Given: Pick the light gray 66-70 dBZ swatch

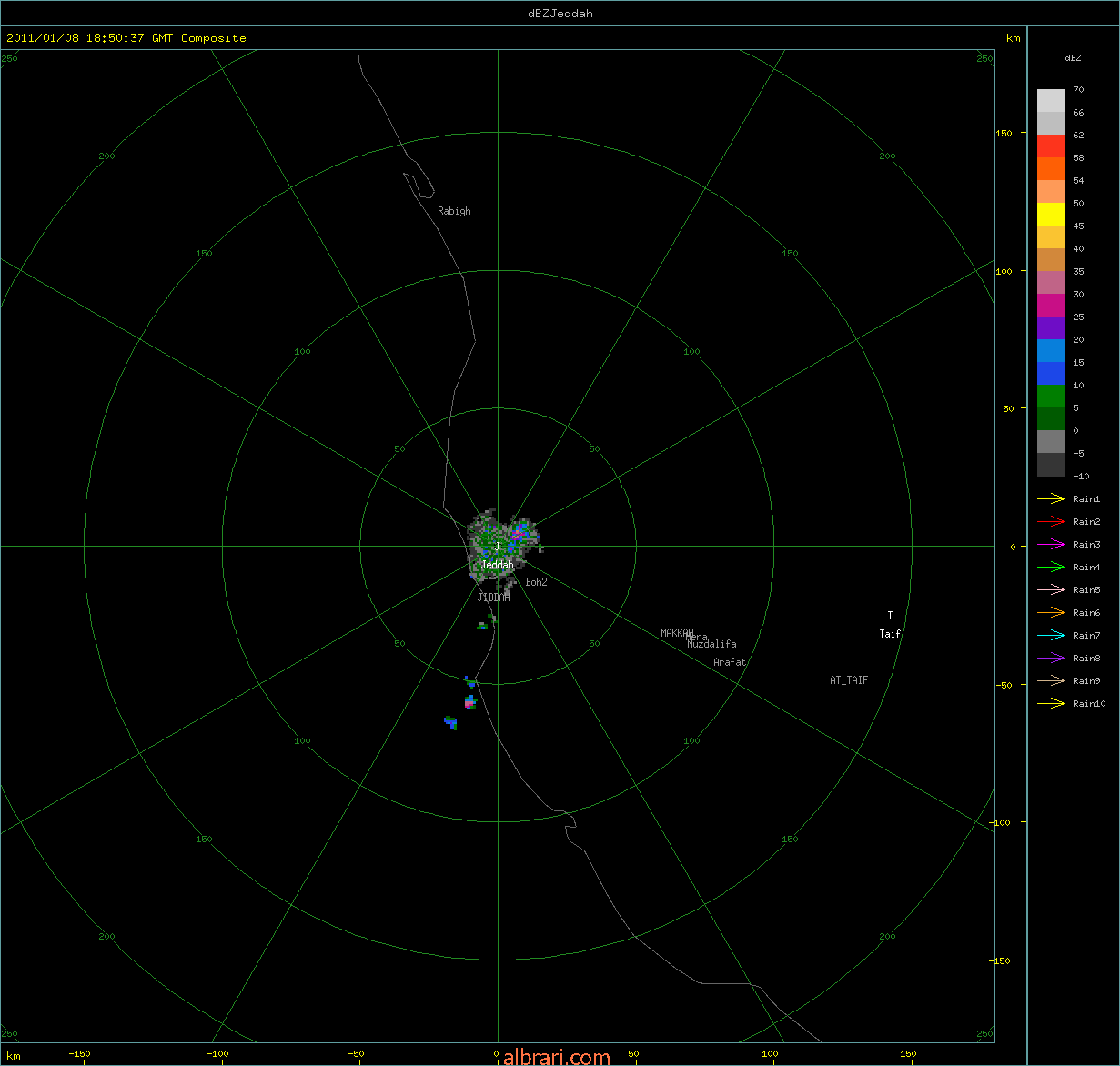Looking at the screenshot, I should pos(1051,100).
